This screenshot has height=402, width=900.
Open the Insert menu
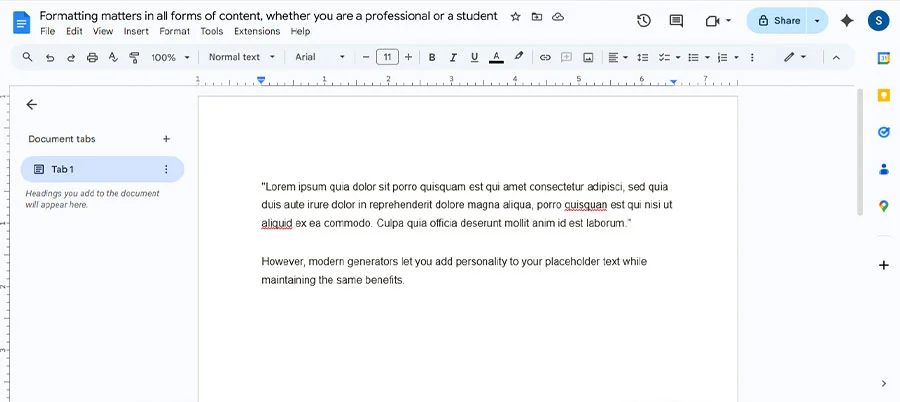(136, 32)
